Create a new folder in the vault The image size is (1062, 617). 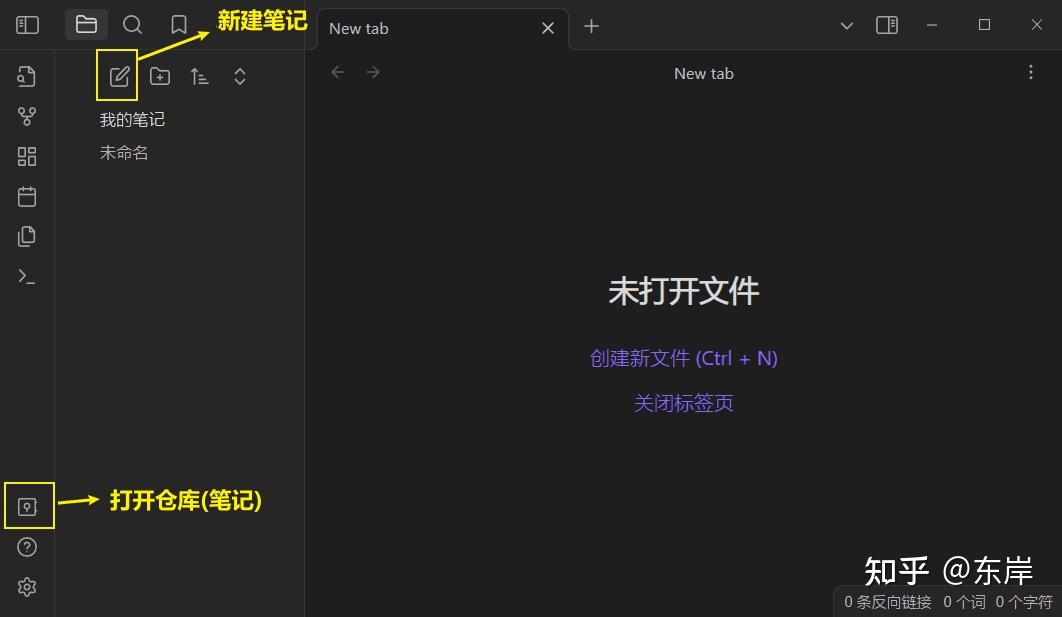[159, 75]
